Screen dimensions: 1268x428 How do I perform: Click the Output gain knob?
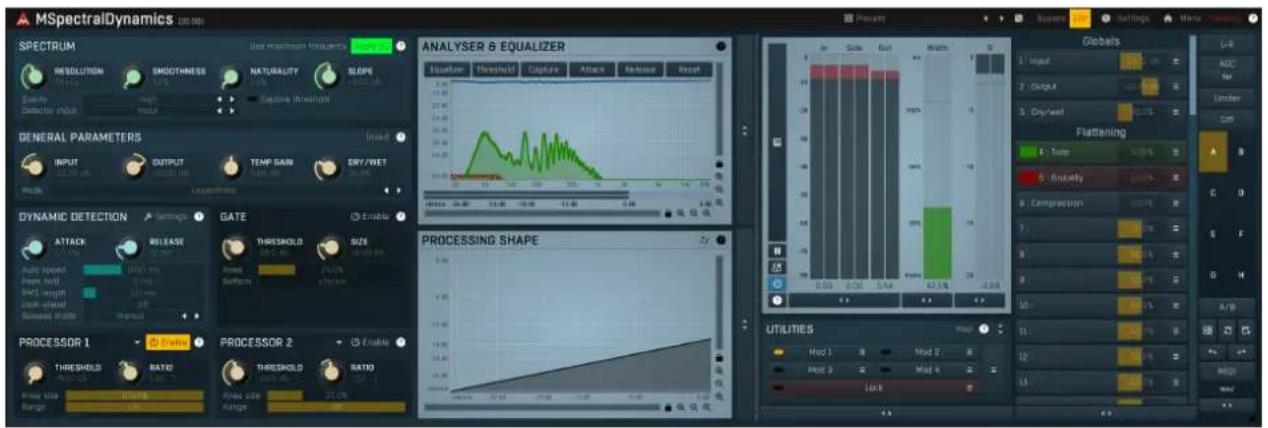click(133, 166)
